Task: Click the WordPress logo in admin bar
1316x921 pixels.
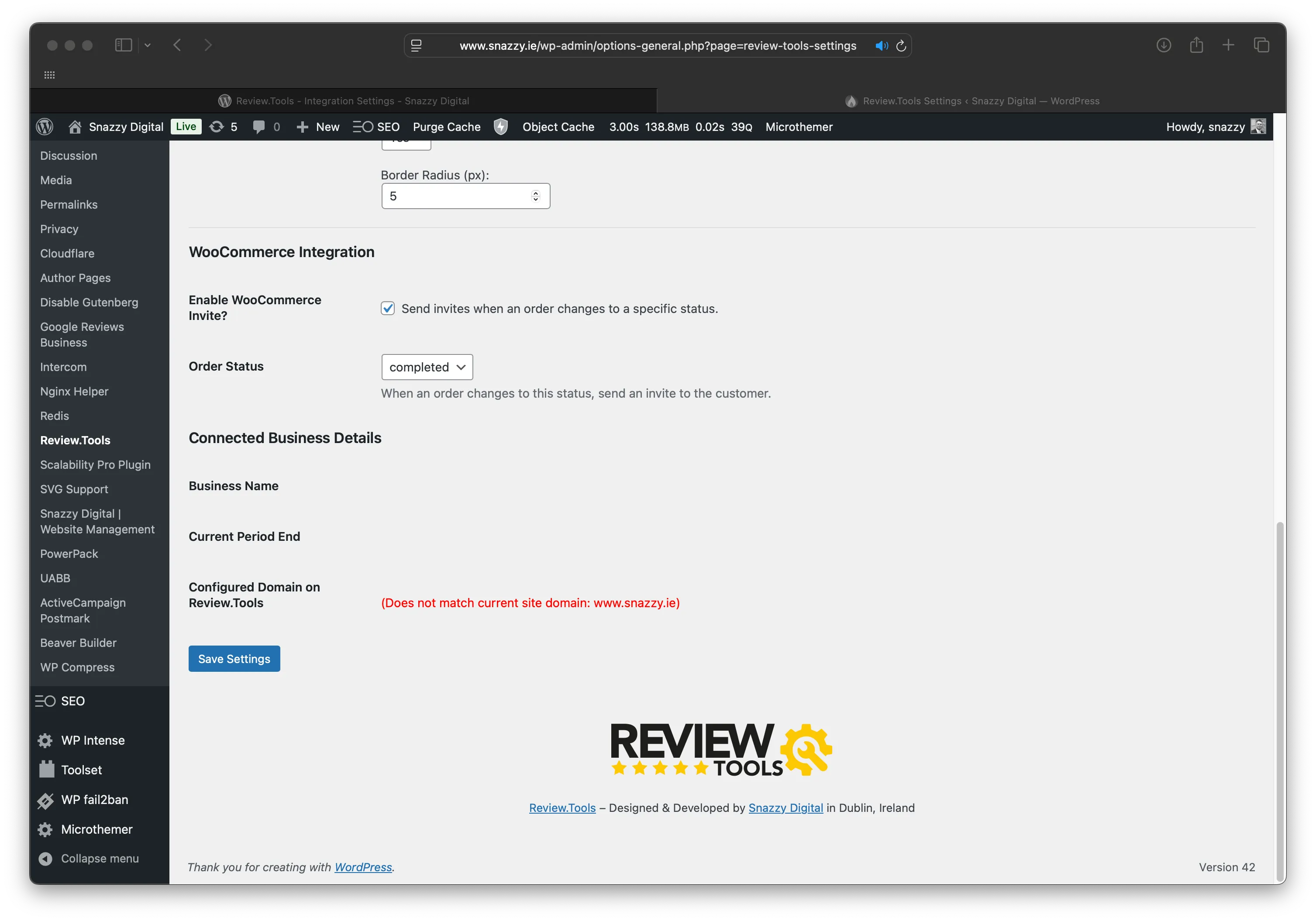Action: 45,127
